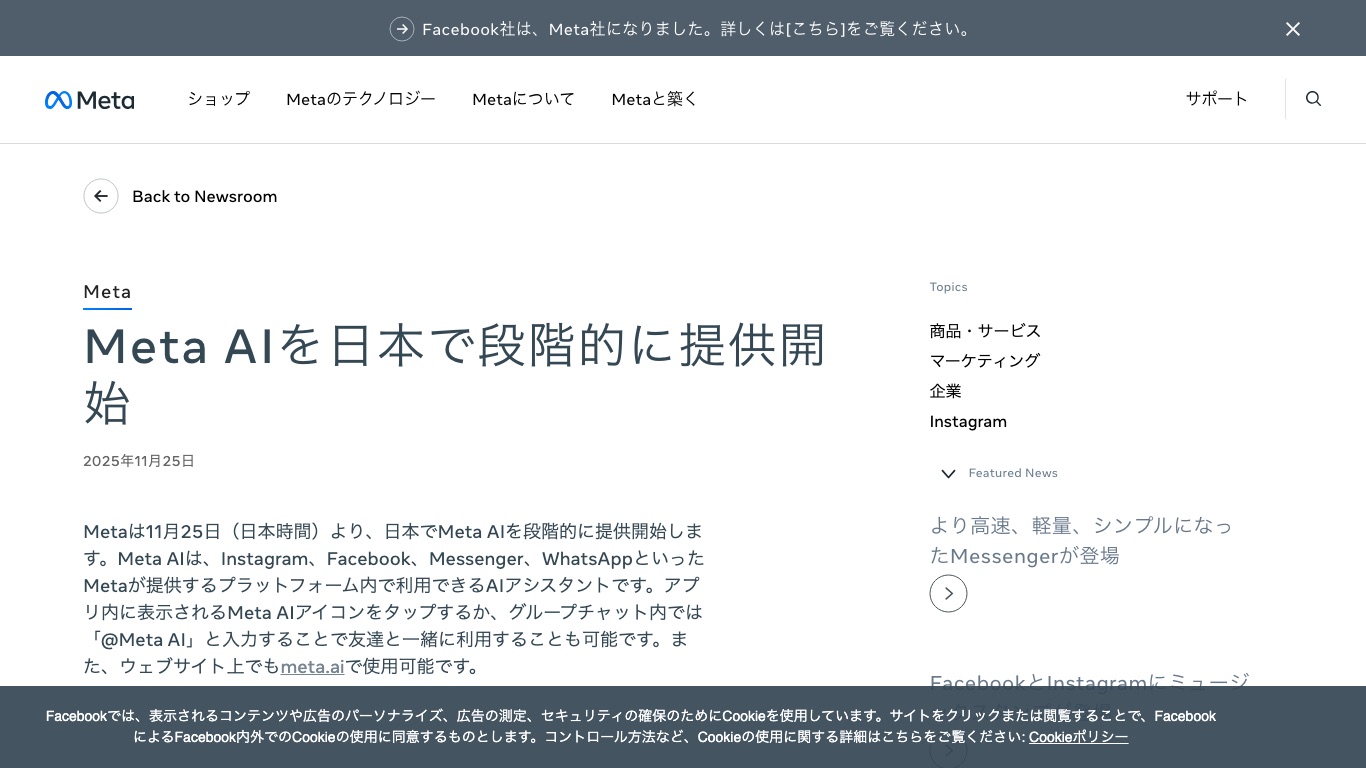Open the Cookieポリシー link
This screenshot has width=1366, height=768.
[1078, 737]
